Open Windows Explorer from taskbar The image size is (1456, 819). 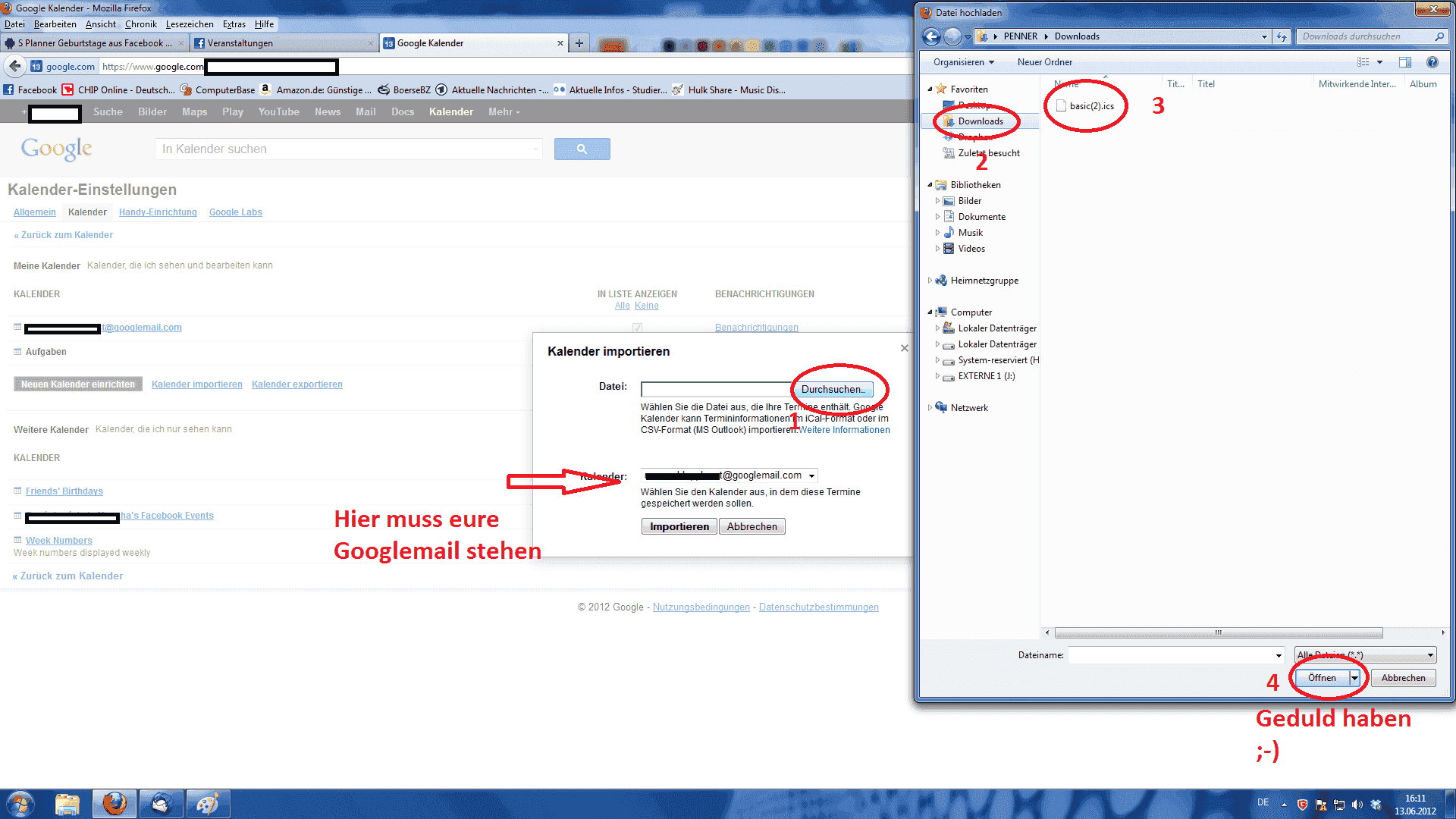click(x=67, y=804)
